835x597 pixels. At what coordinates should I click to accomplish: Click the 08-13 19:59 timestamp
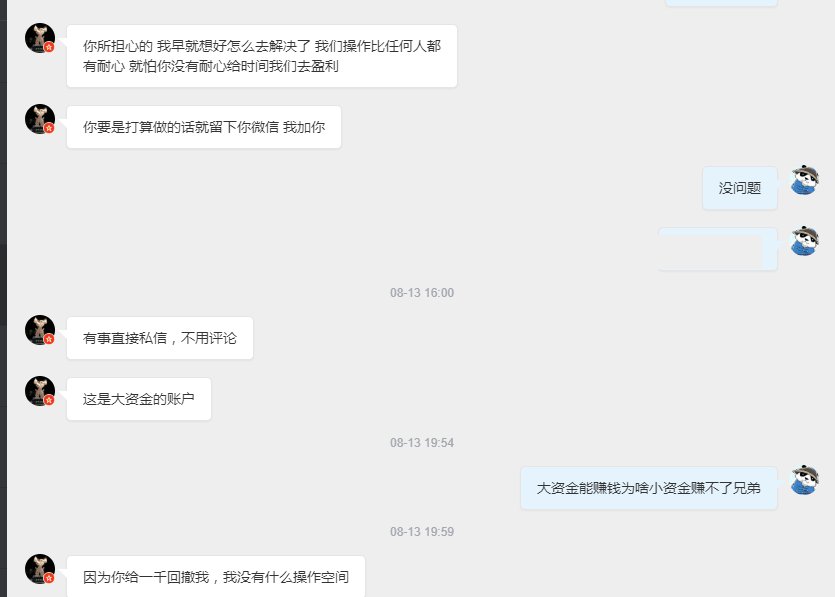pyautogui.click(x=422, y=531)
